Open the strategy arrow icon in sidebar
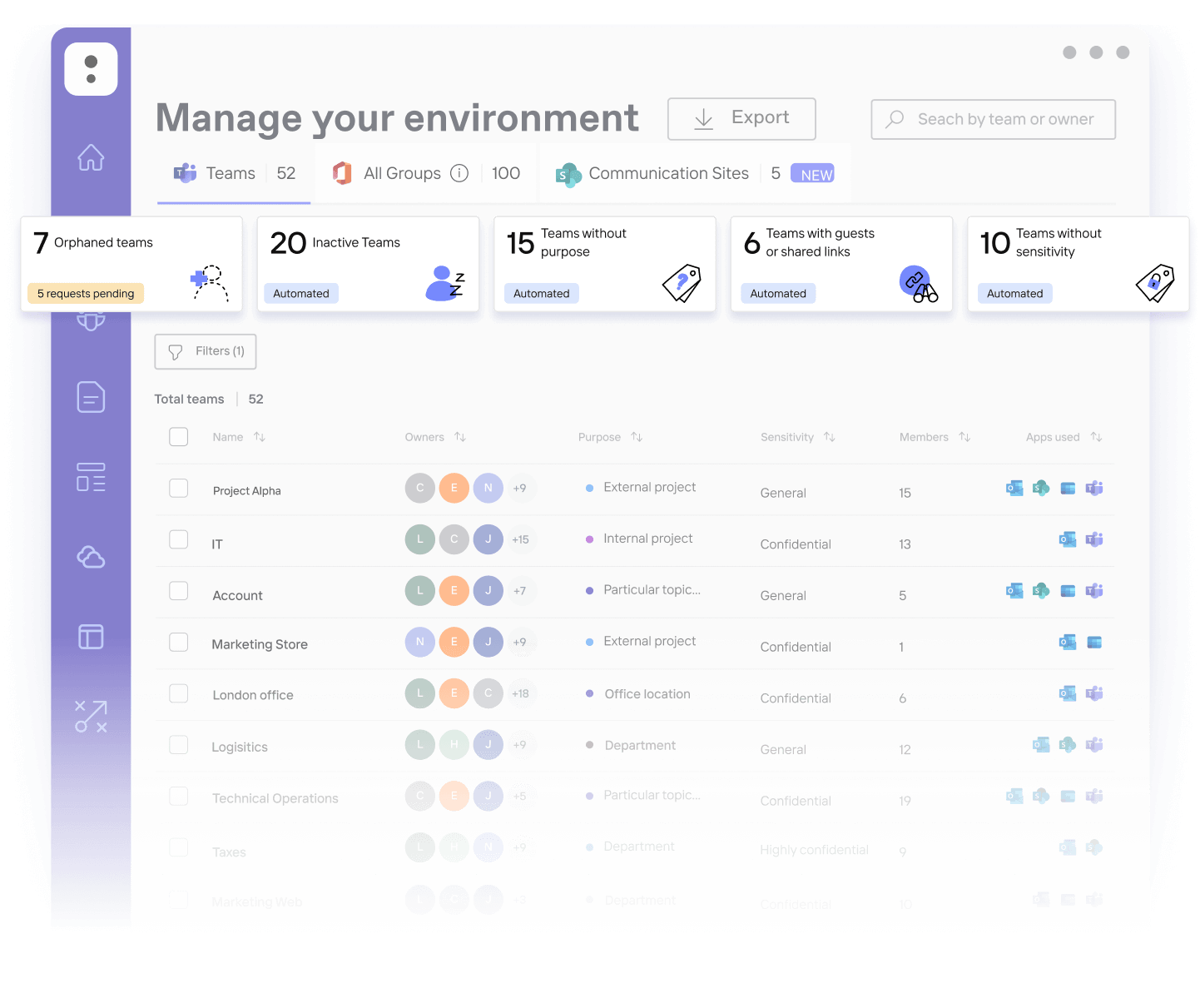Image resolution: width=1200 pixels, height=1008 pixels. click(x=91, y=717)
